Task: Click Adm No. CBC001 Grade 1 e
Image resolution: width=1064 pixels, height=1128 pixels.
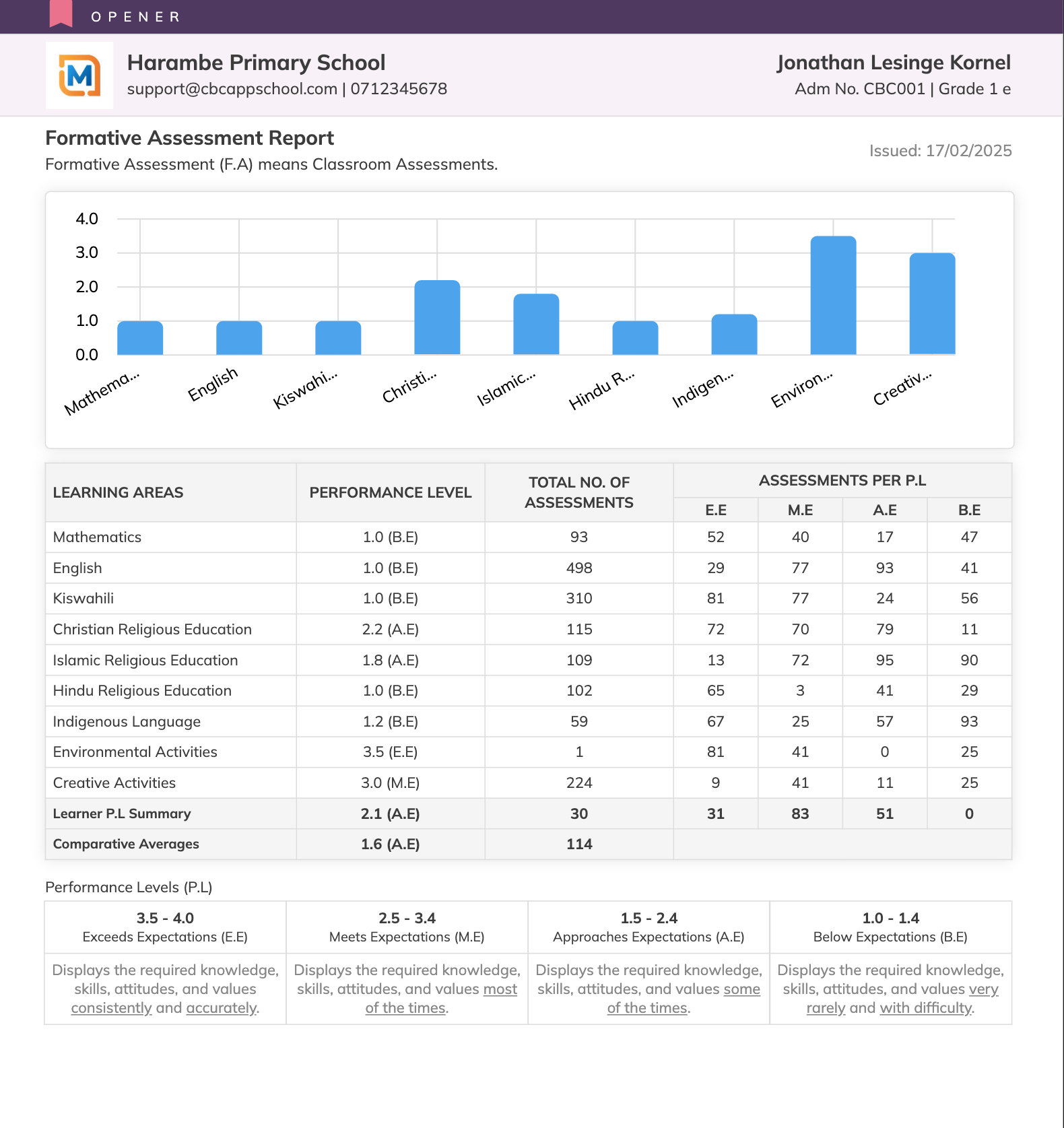Action: coord(902,89)
